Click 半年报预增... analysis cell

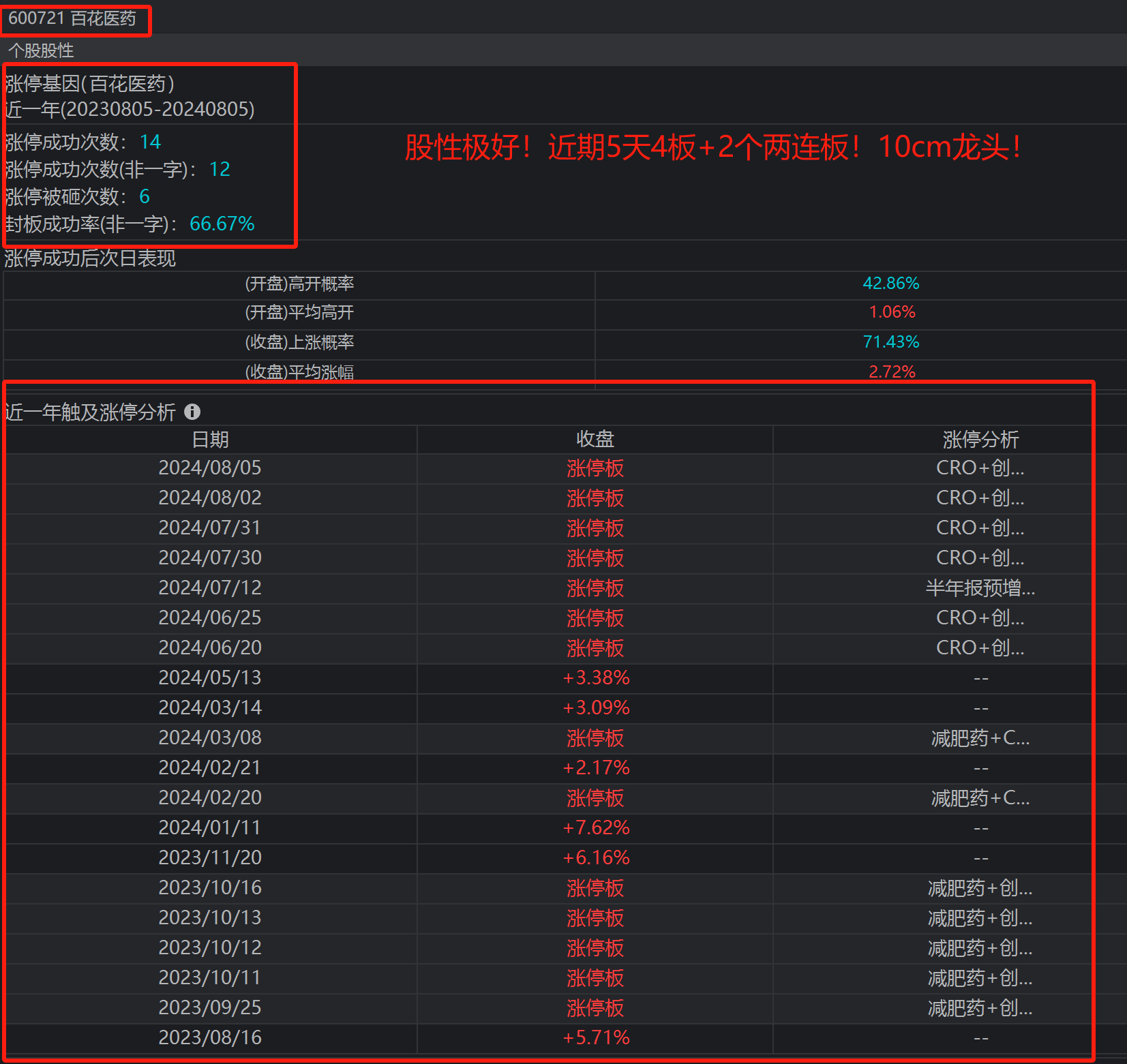(x=980, y=588)
